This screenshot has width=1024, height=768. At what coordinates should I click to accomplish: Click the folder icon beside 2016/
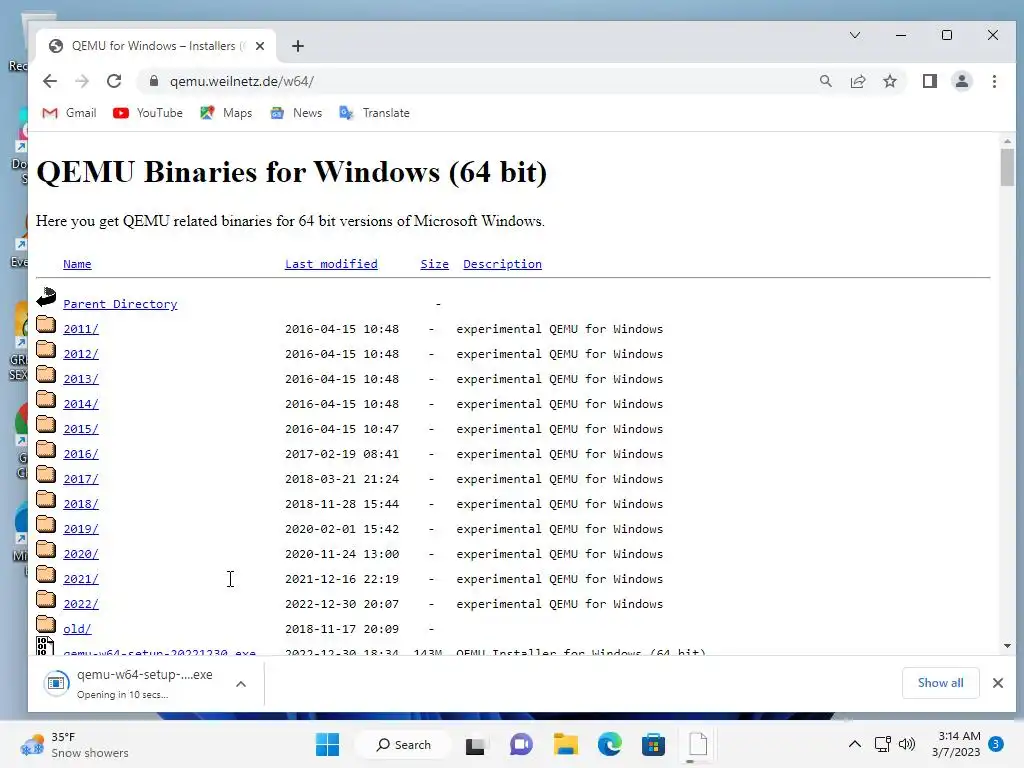point(46,449)
